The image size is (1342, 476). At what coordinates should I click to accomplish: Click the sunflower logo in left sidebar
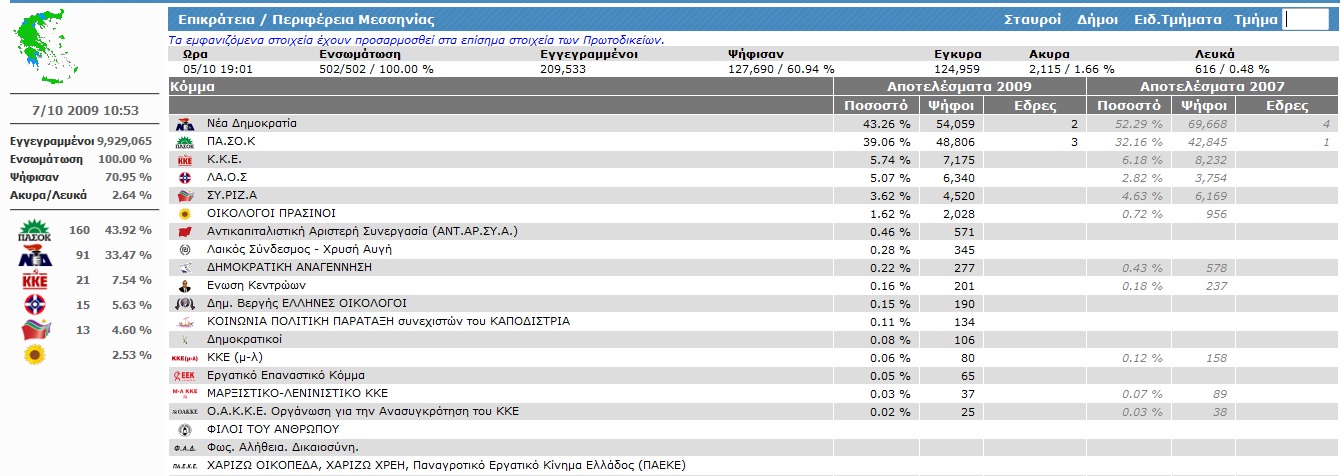(x=35, y=354)
